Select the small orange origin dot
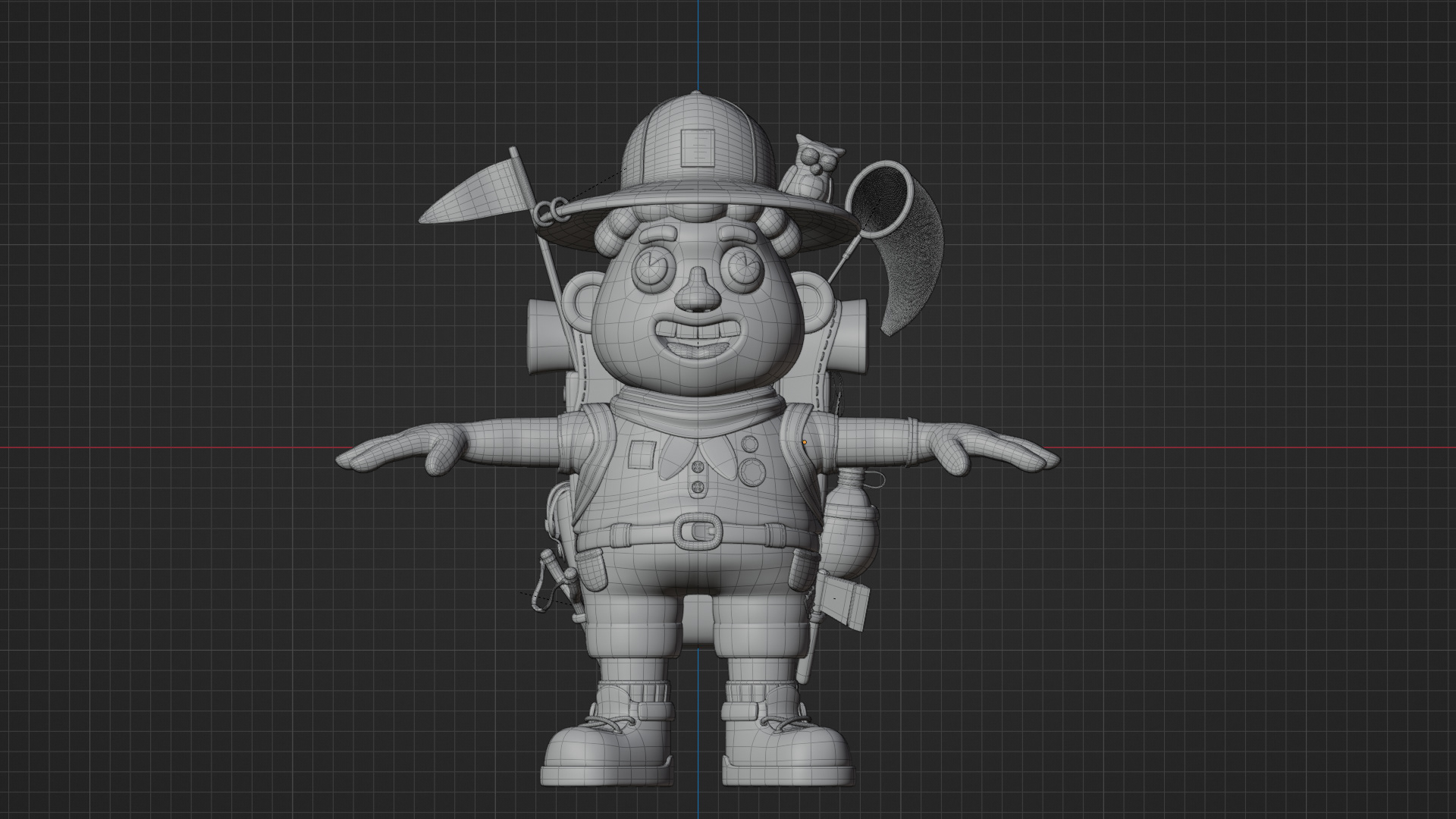The height and width of the screenshot is (819, 1456). (x=805, y=443)
